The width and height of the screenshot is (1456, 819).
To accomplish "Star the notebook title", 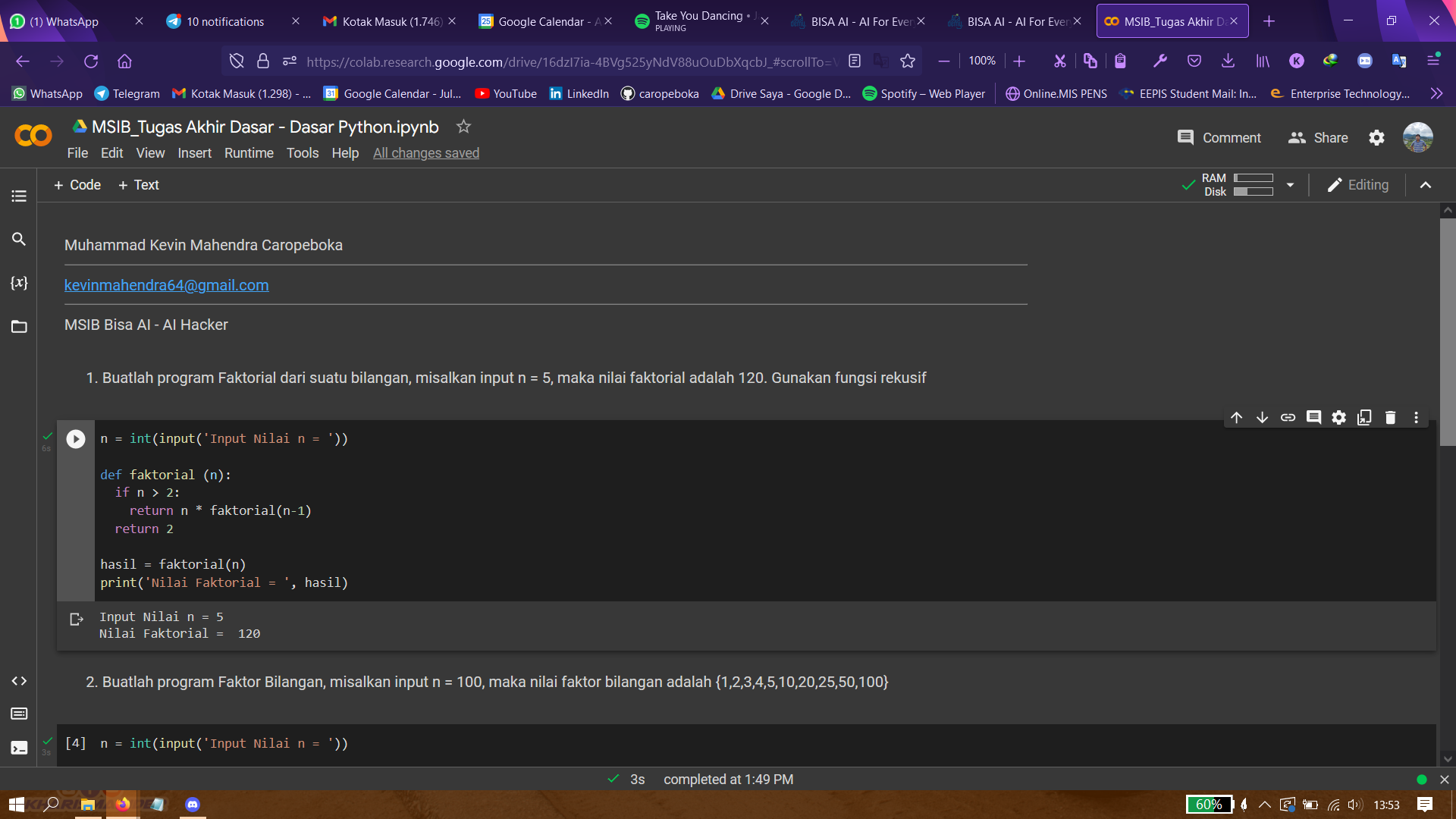I will tap(463, 127).
